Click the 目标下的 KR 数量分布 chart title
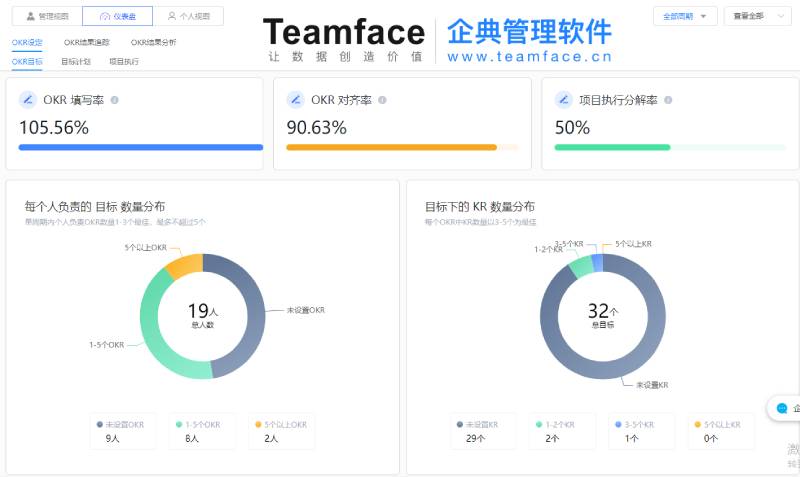 click(x=480, y=207)
